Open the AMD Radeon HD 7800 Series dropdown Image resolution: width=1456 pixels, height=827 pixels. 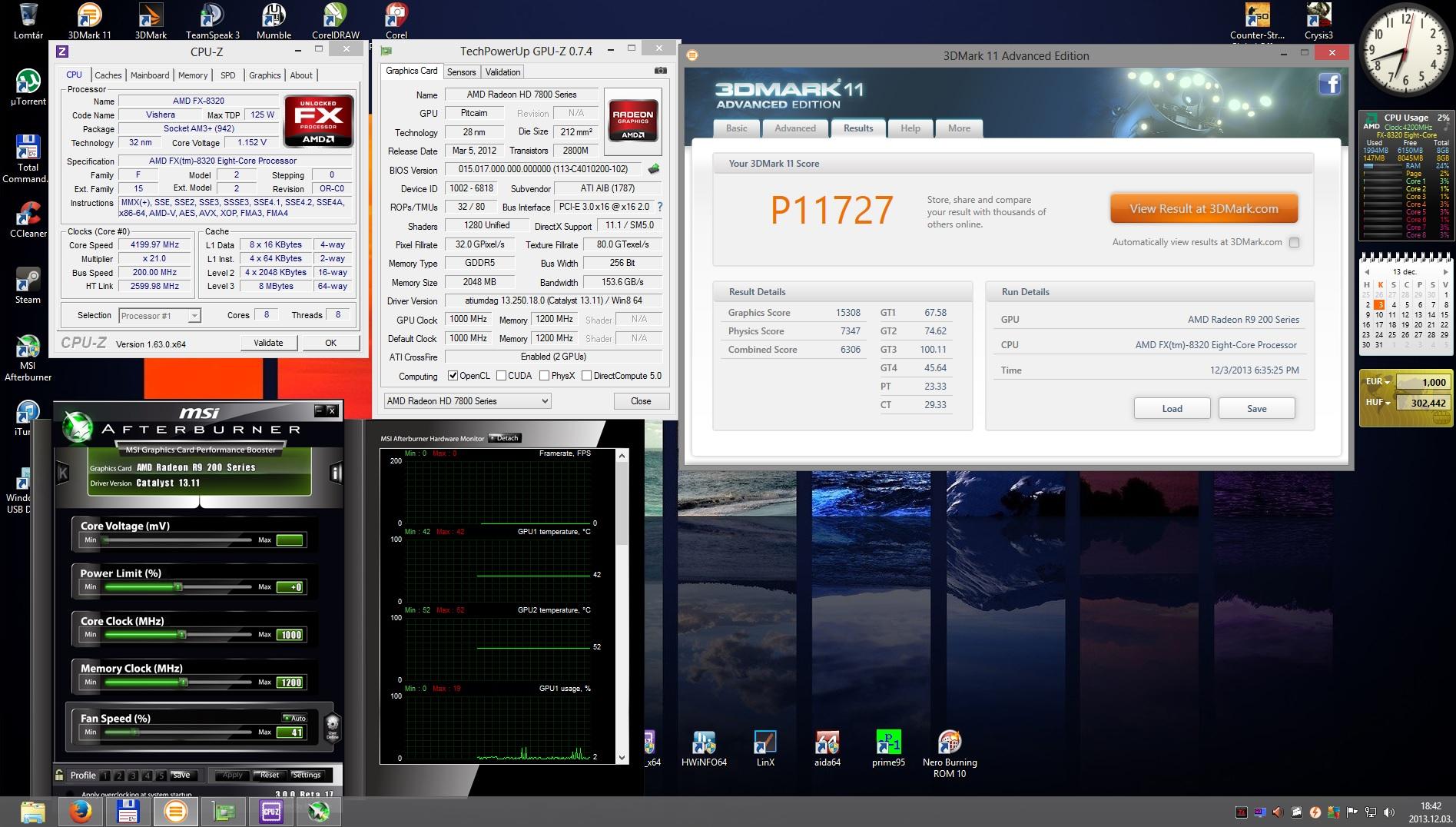pyautogui.click(x=467, y=401)
